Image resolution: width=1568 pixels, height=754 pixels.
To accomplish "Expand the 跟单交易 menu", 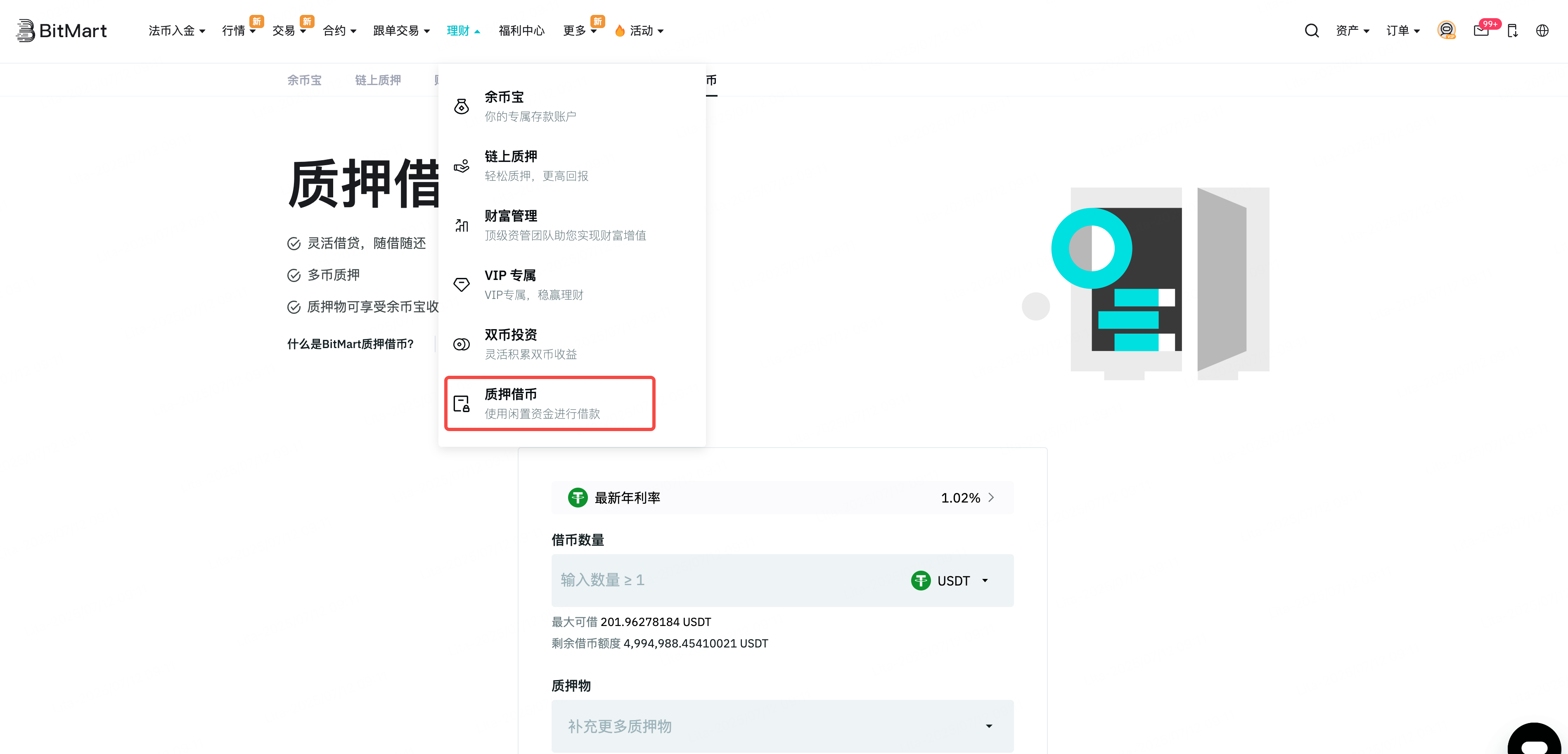I will coord(401,31).
